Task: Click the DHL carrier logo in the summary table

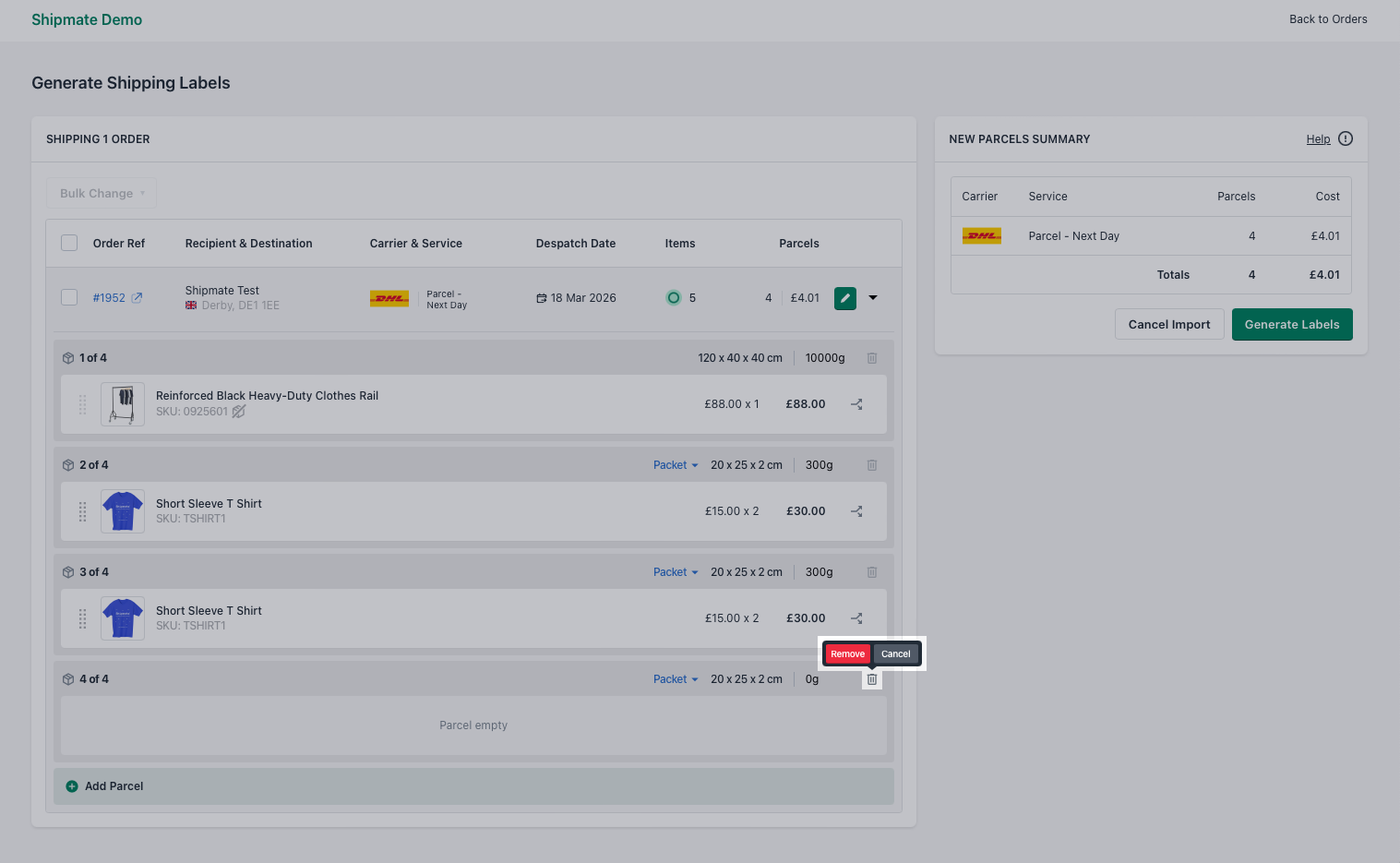Action: (981, 235)
